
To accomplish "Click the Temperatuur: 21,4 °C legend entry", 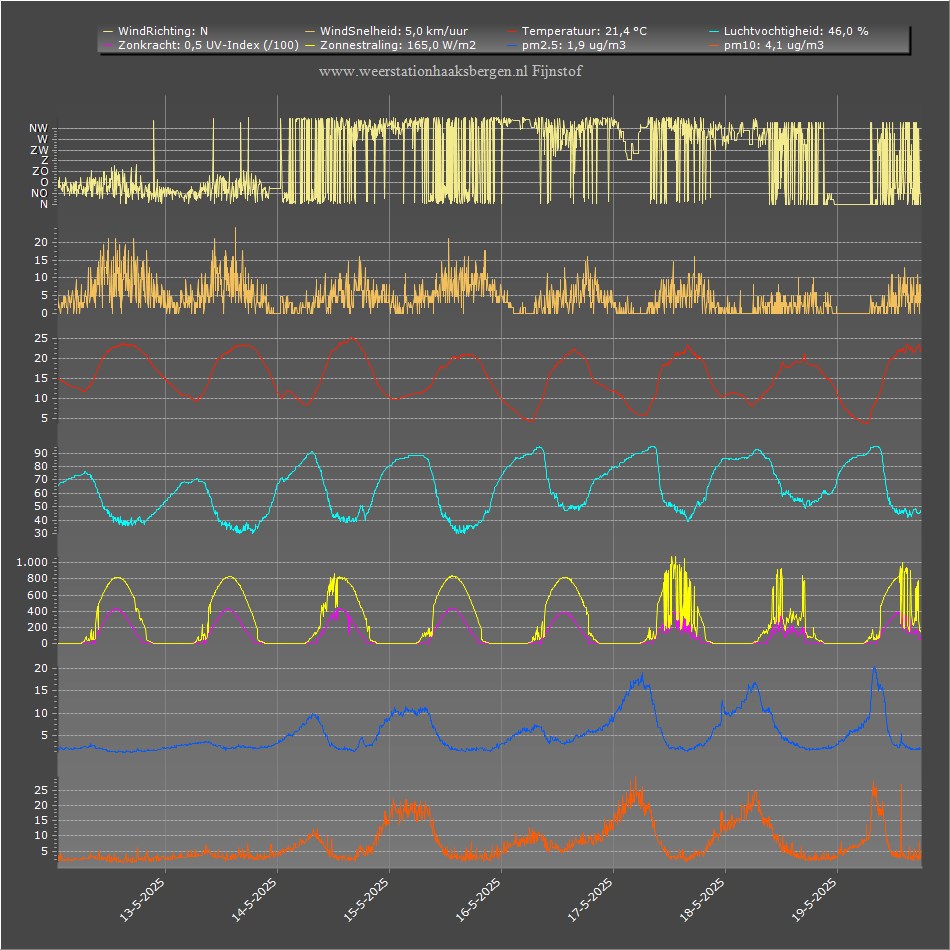I will click(x=577, y=31).
